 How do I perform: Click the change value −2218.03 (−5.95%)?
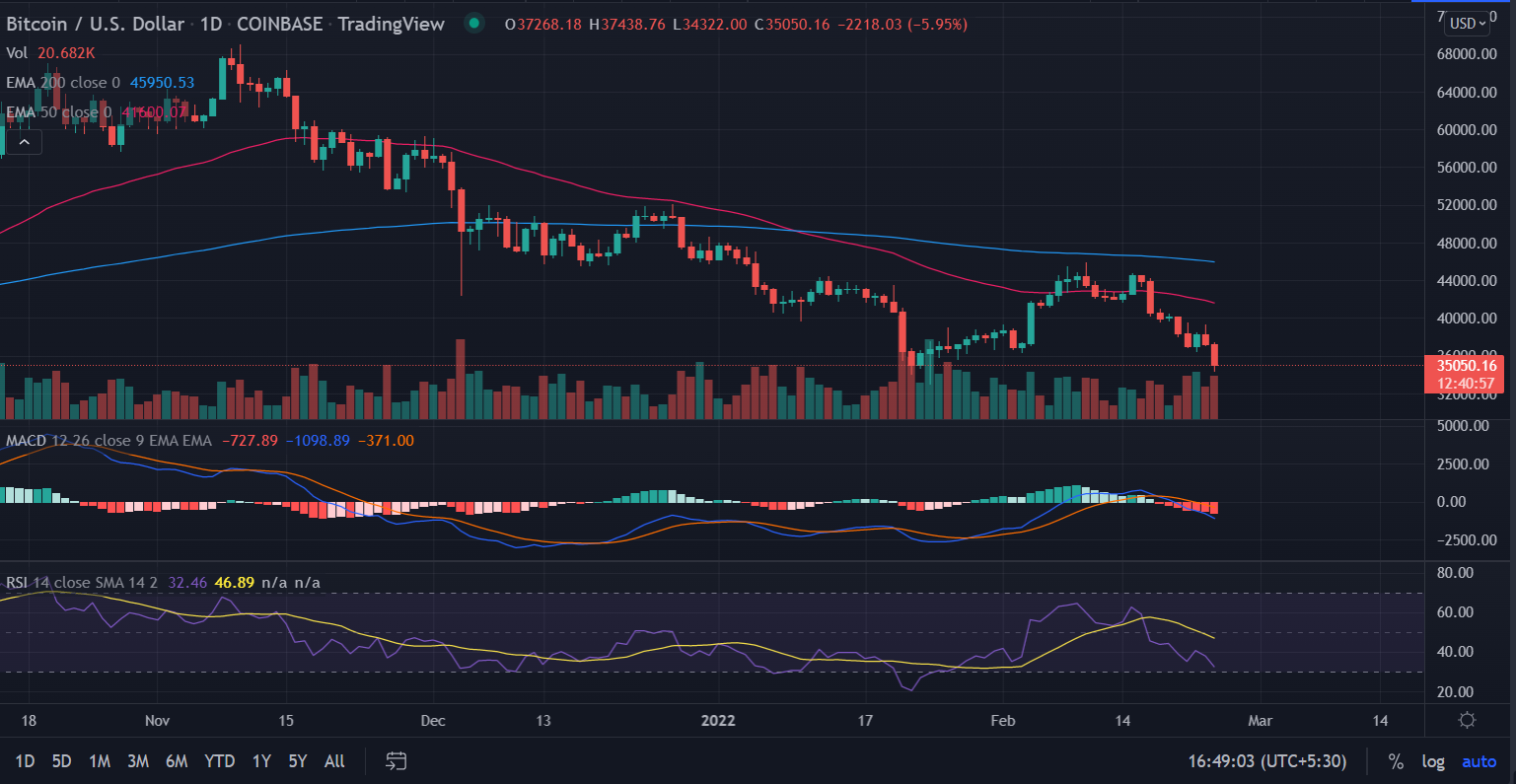pos(902,24)
